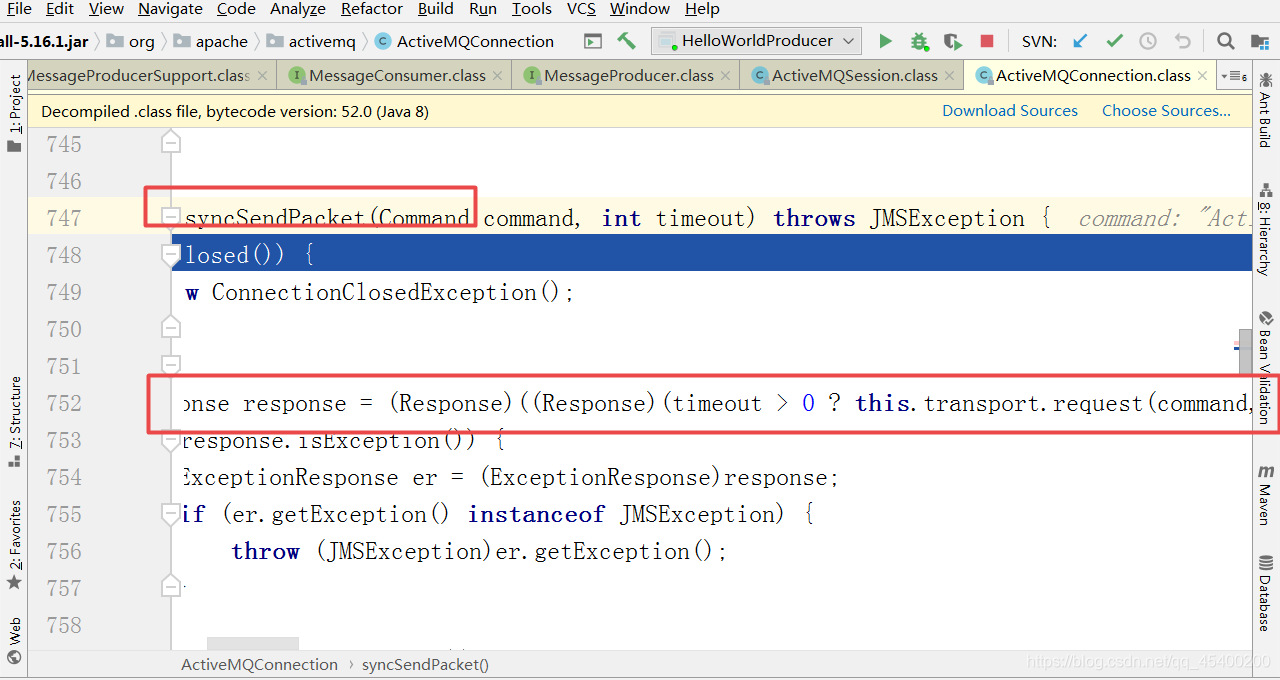Viewport: 1280px width, 680px height.
Task: Click ActiveMQConnection in navigation bar
Action: 465,41
